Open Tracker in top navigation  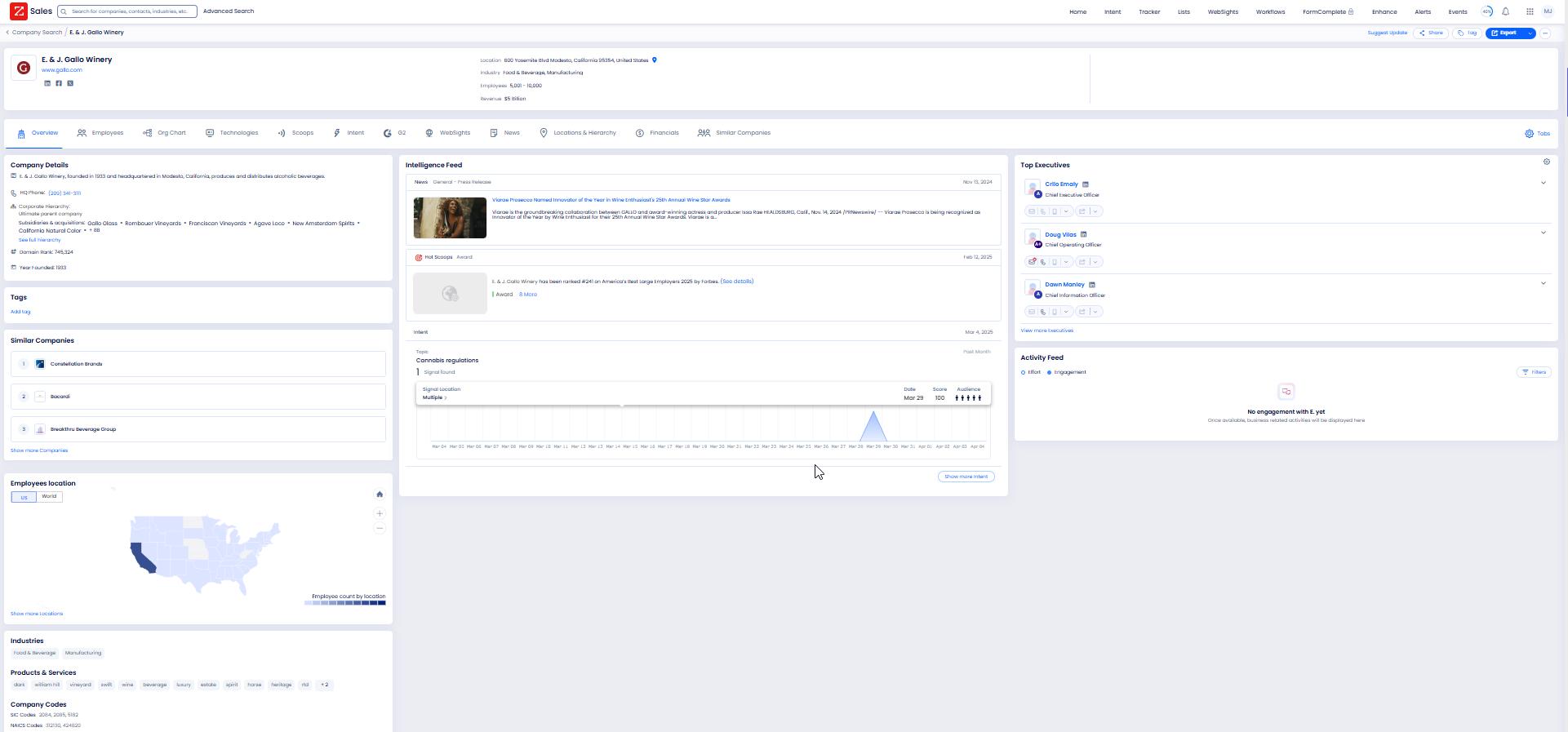click(x=1149, y=12)
